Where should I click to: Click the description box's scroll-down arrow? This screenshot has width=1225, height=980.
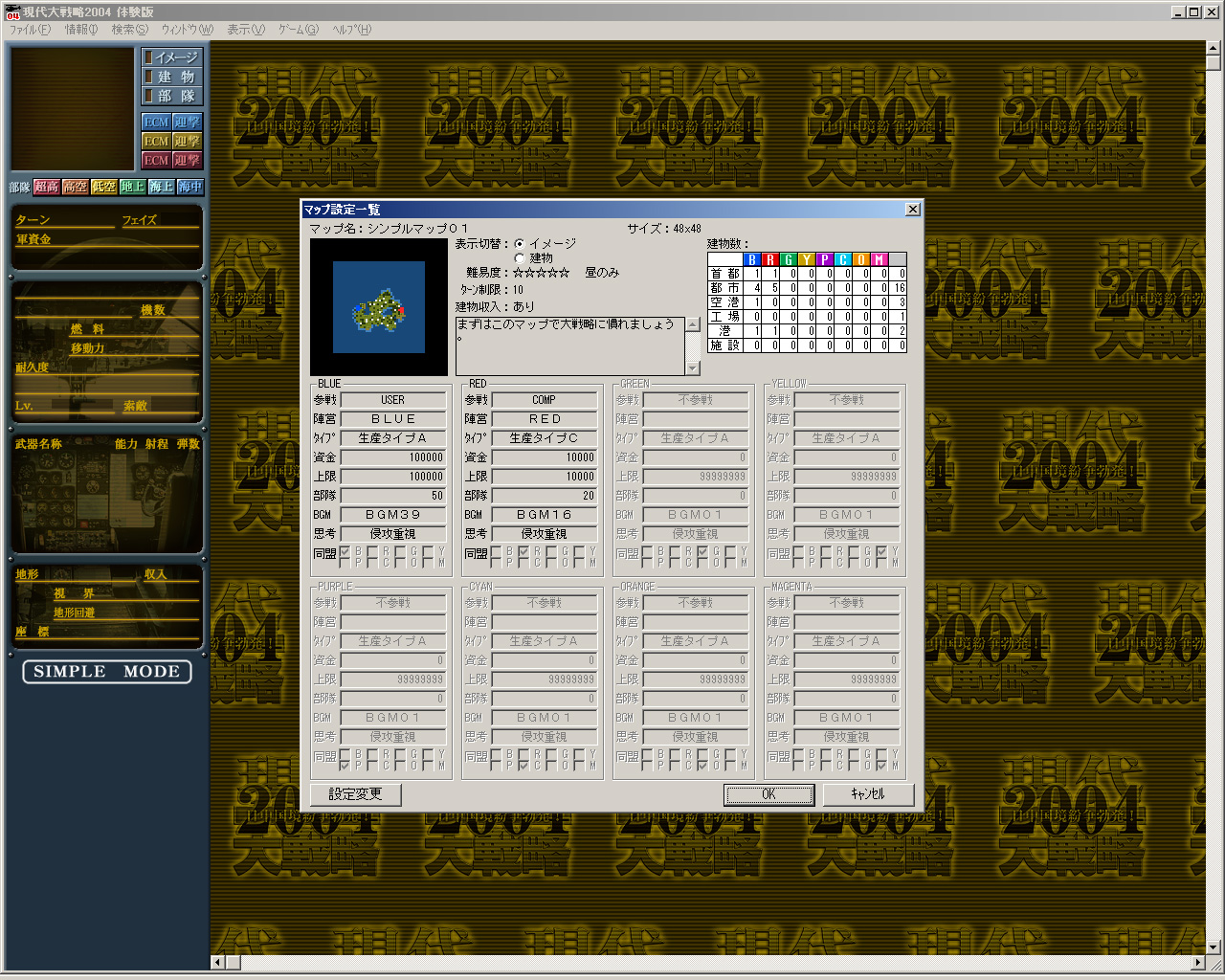coord(693,367)
